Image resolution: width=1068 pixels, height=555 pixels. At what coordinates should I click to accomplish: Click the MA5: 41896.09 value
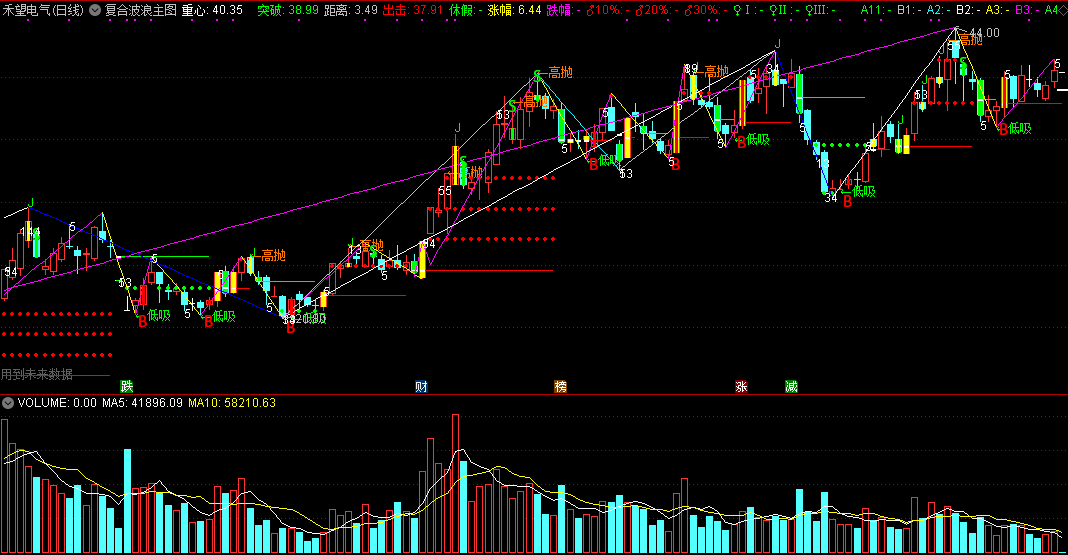(x=142, y=403)
